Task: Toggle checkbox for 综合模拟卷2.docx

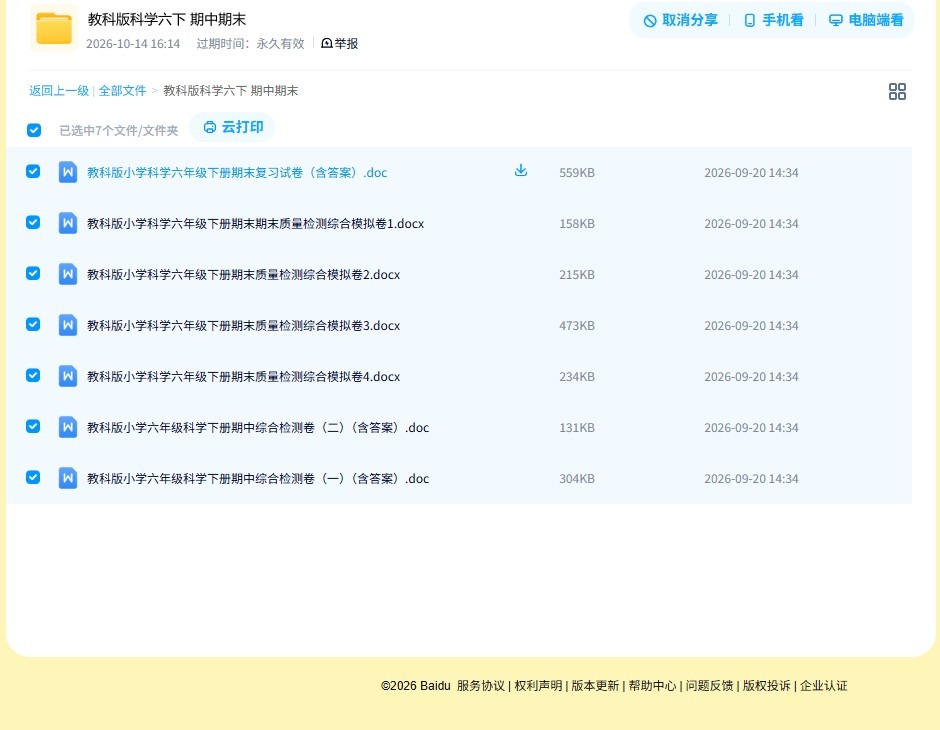Action: click(x=33, y=273)
